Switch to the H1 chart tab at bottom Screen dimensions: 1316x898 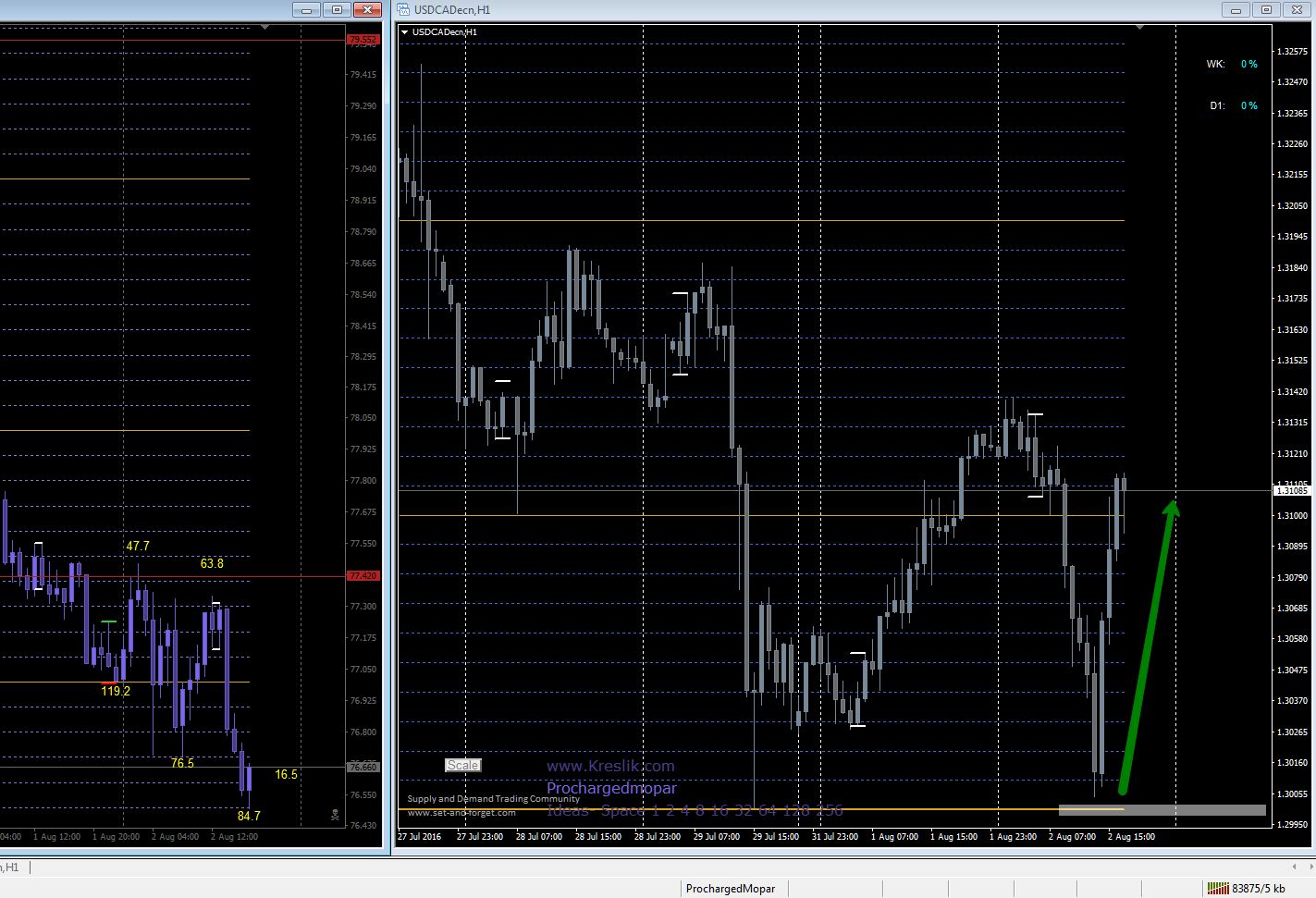tap(11, 867)
